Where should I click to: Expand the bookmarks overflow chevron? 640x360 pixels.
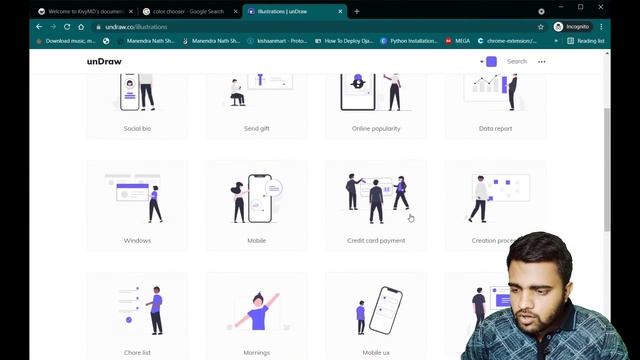tap(556, 41)
